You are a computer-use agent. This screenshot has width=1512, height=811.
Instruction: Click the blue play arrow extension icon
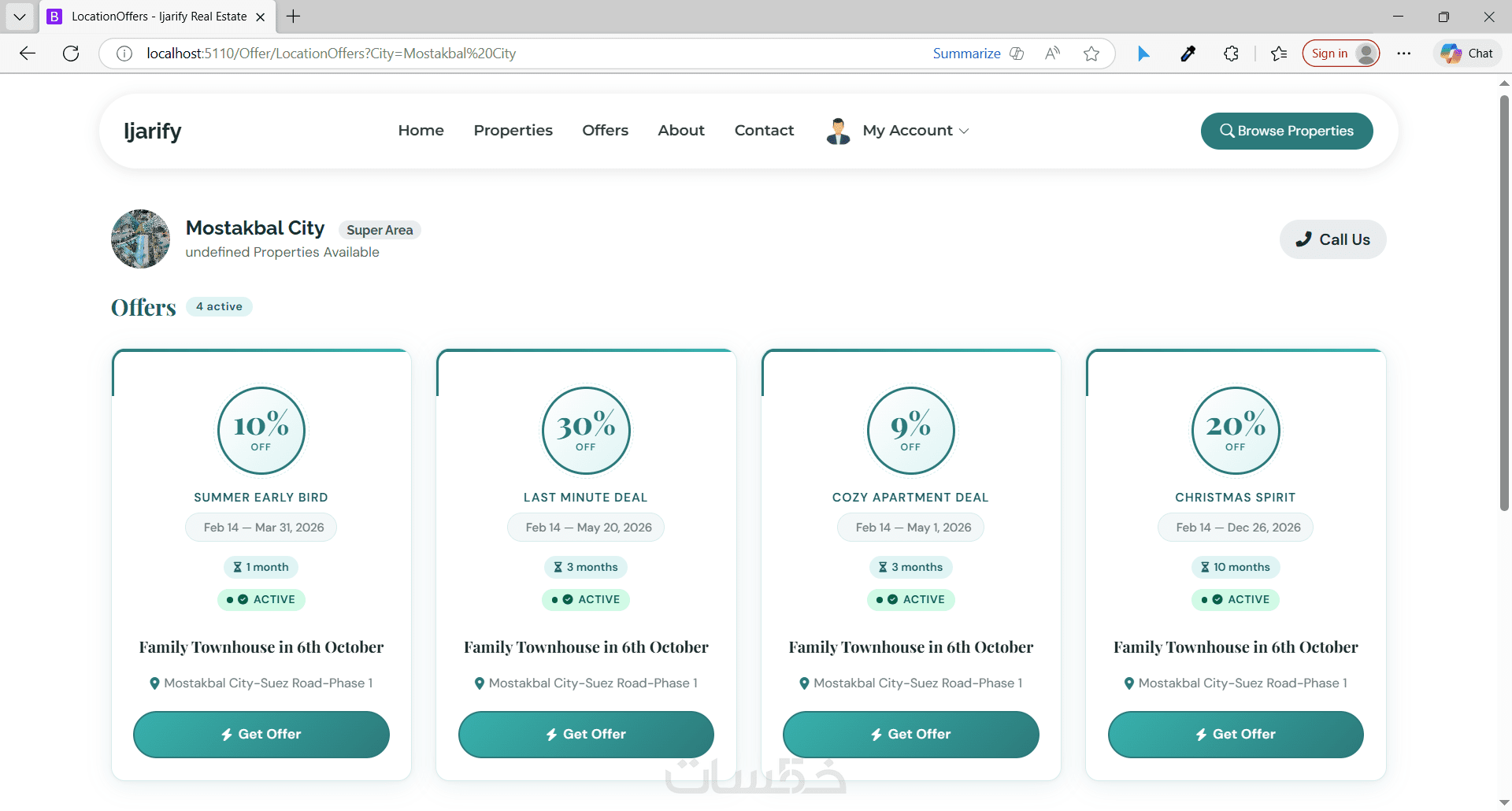[1143, 54]
